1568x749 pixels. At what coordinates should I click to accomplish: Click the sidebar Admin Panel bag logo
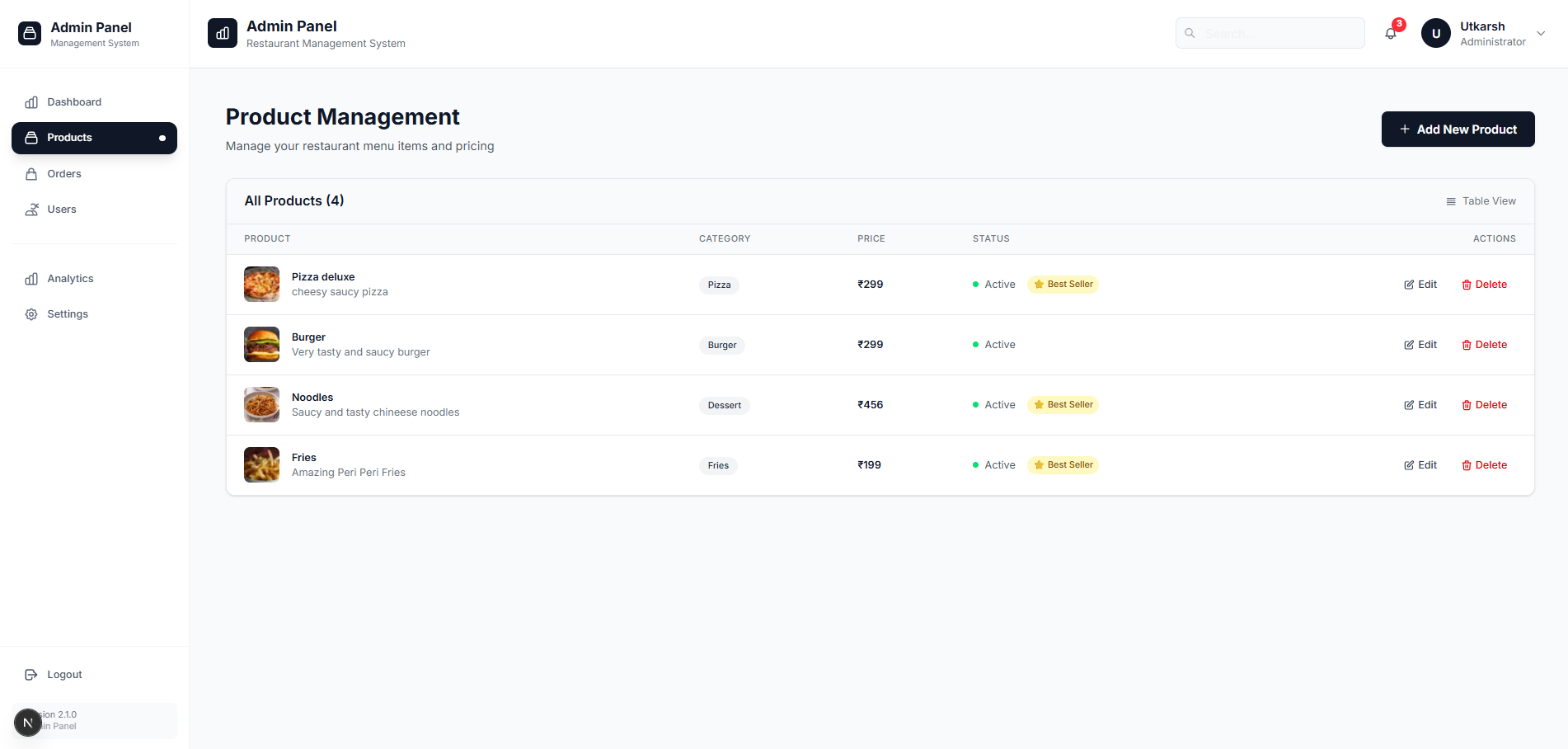pos(30,33)
